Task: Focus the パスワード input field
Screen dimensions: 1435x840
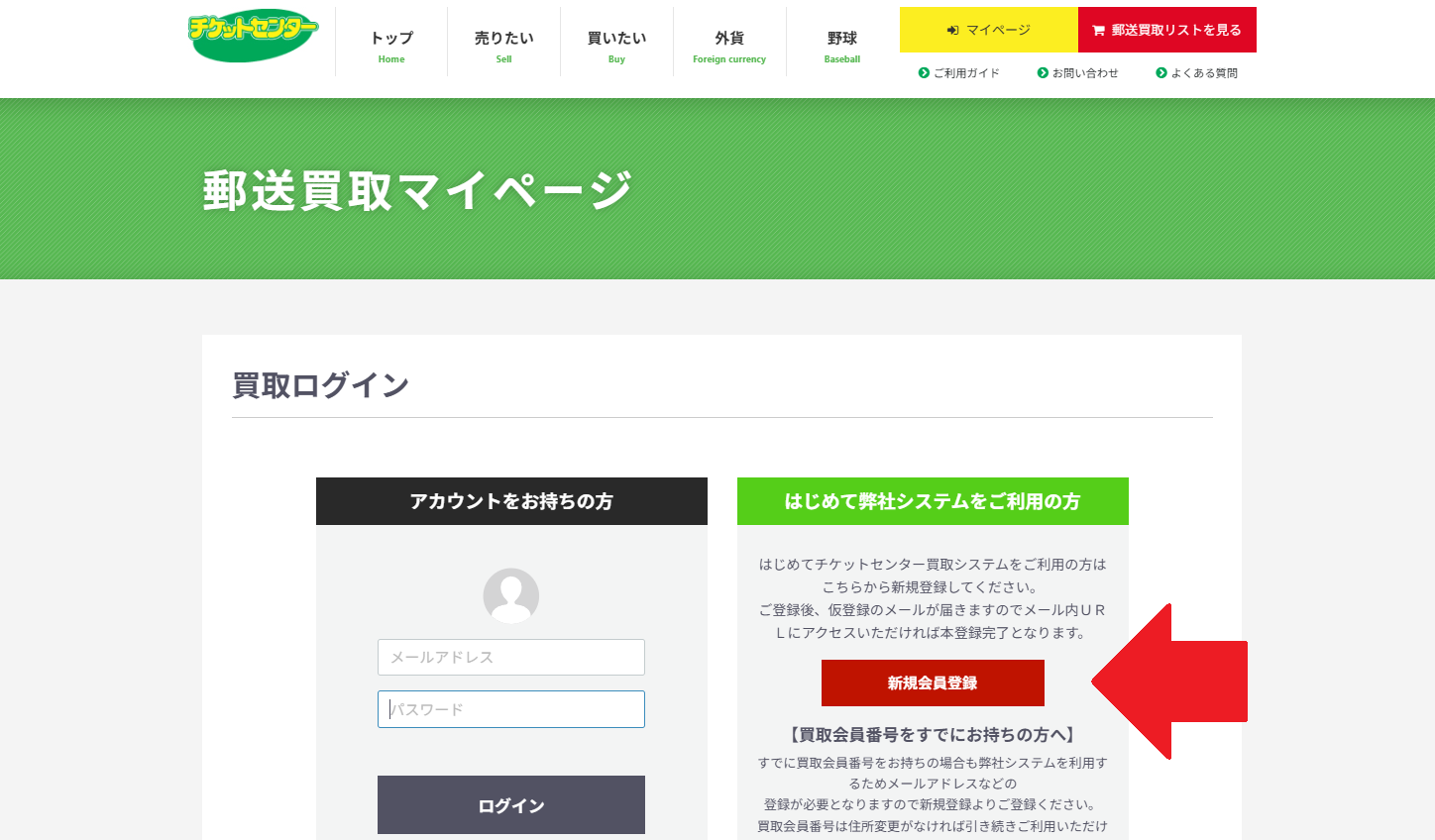Action: [x=511, y=709]
